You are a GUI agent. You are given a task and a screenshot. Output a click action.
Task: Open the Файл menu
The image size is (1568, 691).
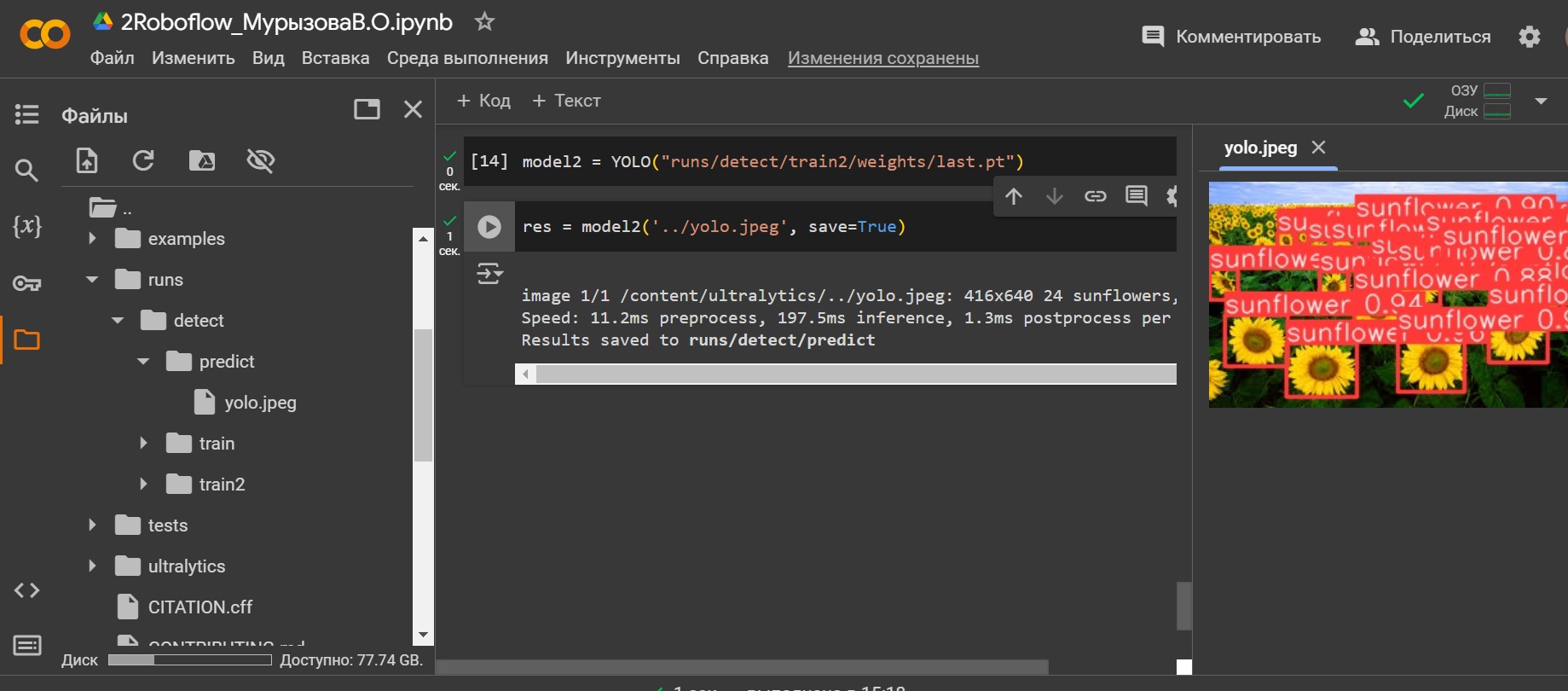[x=113, y=58]
